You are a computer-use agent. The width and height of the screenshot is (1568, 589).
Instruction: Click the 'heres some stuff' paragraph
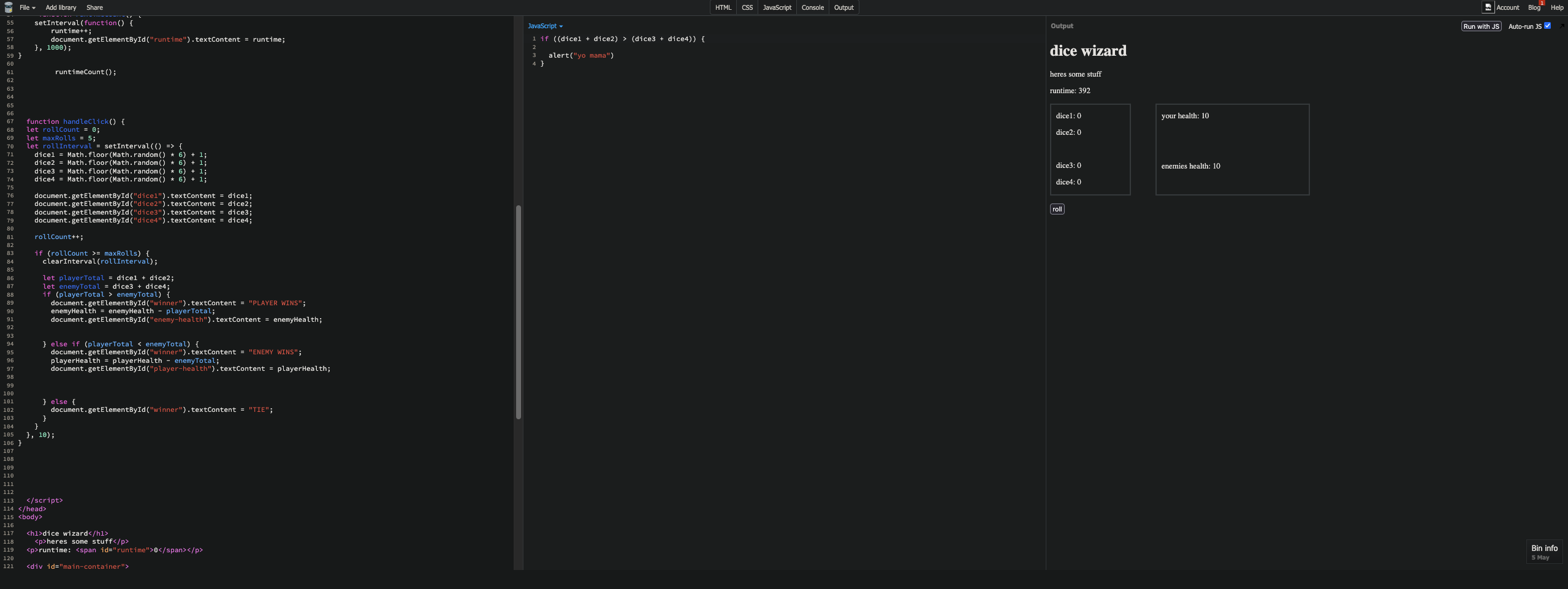pyautogui.click(x=1075, y=74)
